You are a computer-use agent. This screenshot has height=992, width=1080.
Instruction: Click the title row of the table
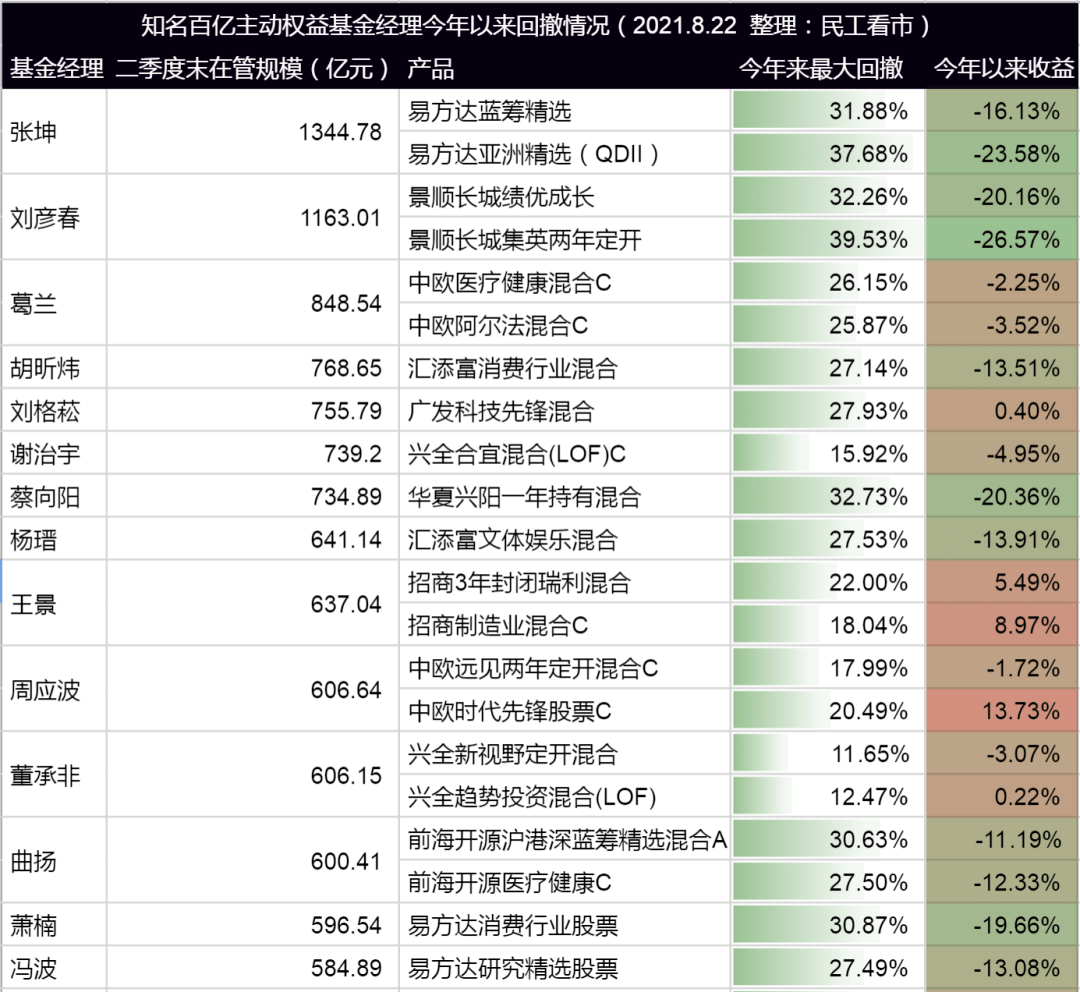coord(539,25)
